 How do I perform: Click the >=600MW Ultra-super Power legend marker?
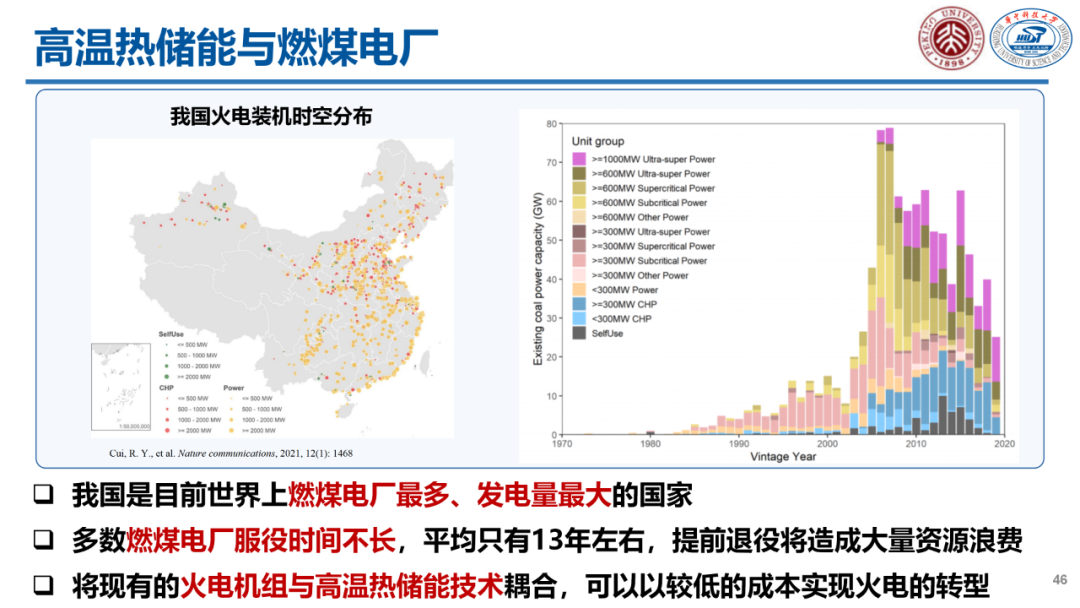click(580, 174)
